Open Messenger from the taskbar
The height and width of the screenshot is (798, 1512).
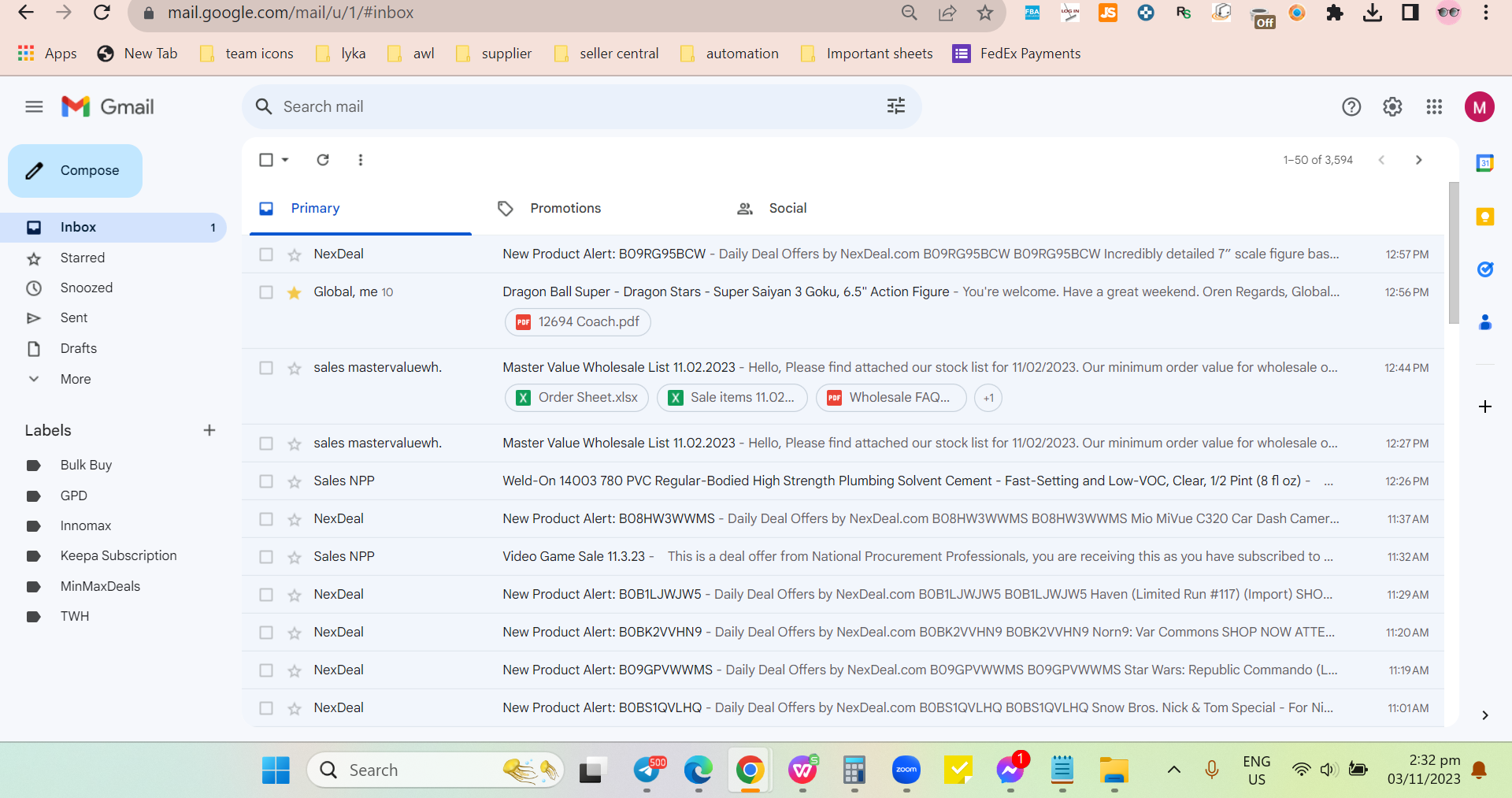tap(1010, 770)
